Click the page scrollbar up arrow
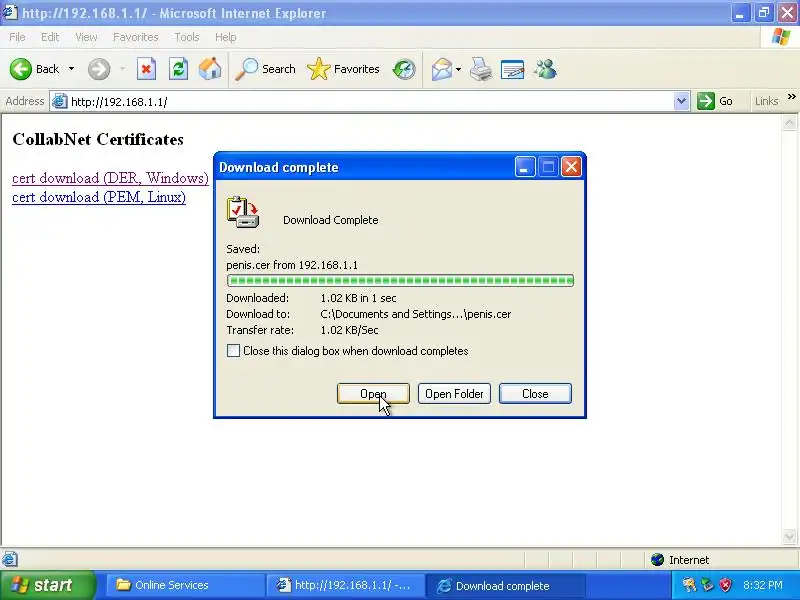 (789, 123)
